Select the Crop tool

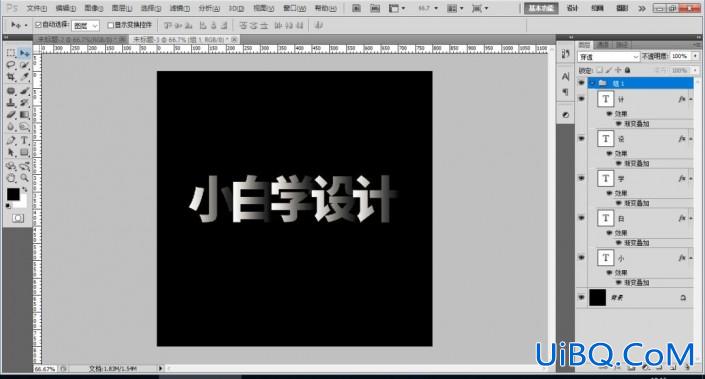point(11,77)
